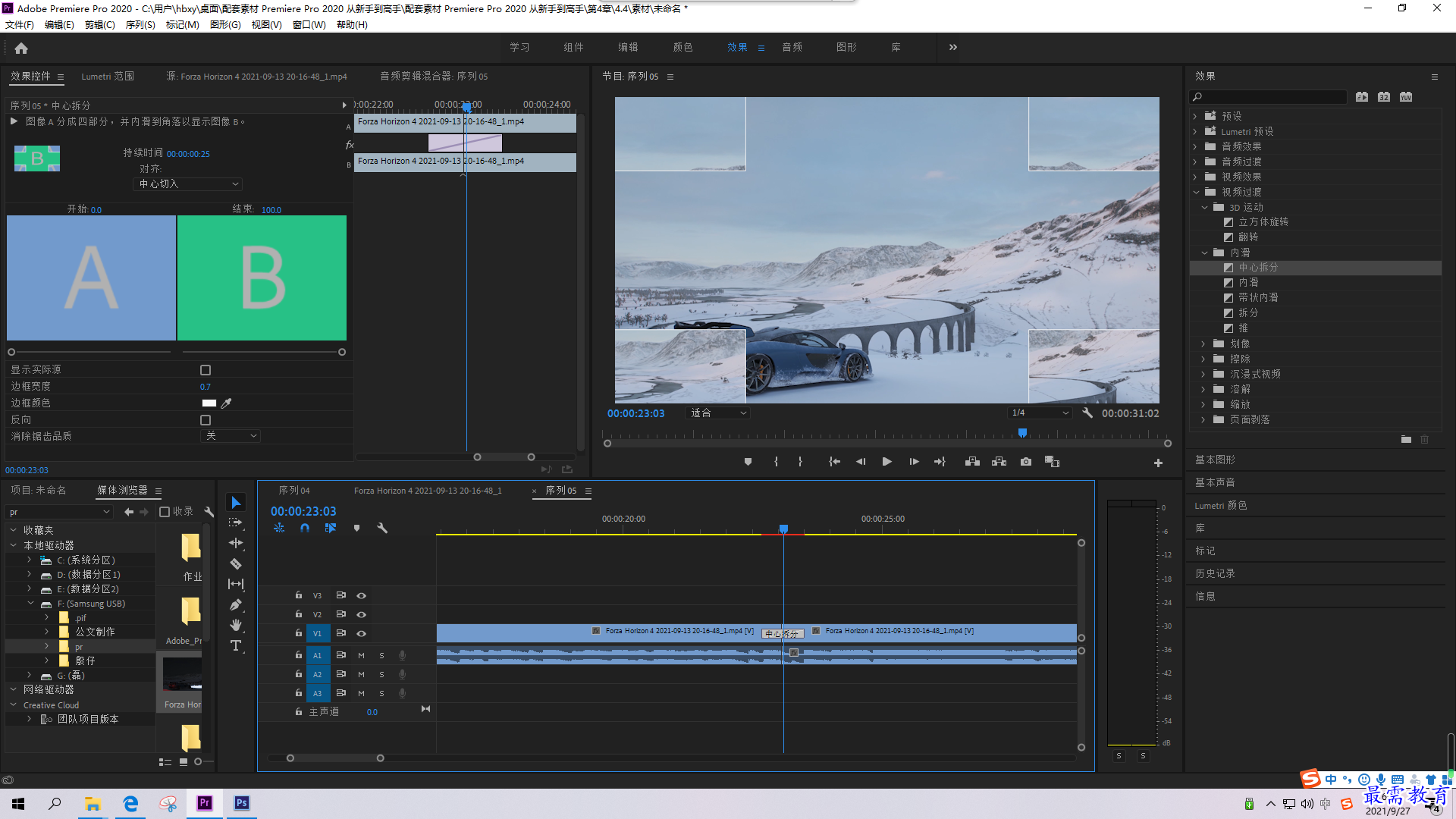Toggle V2 track output eye

click(x=362, y=614)
